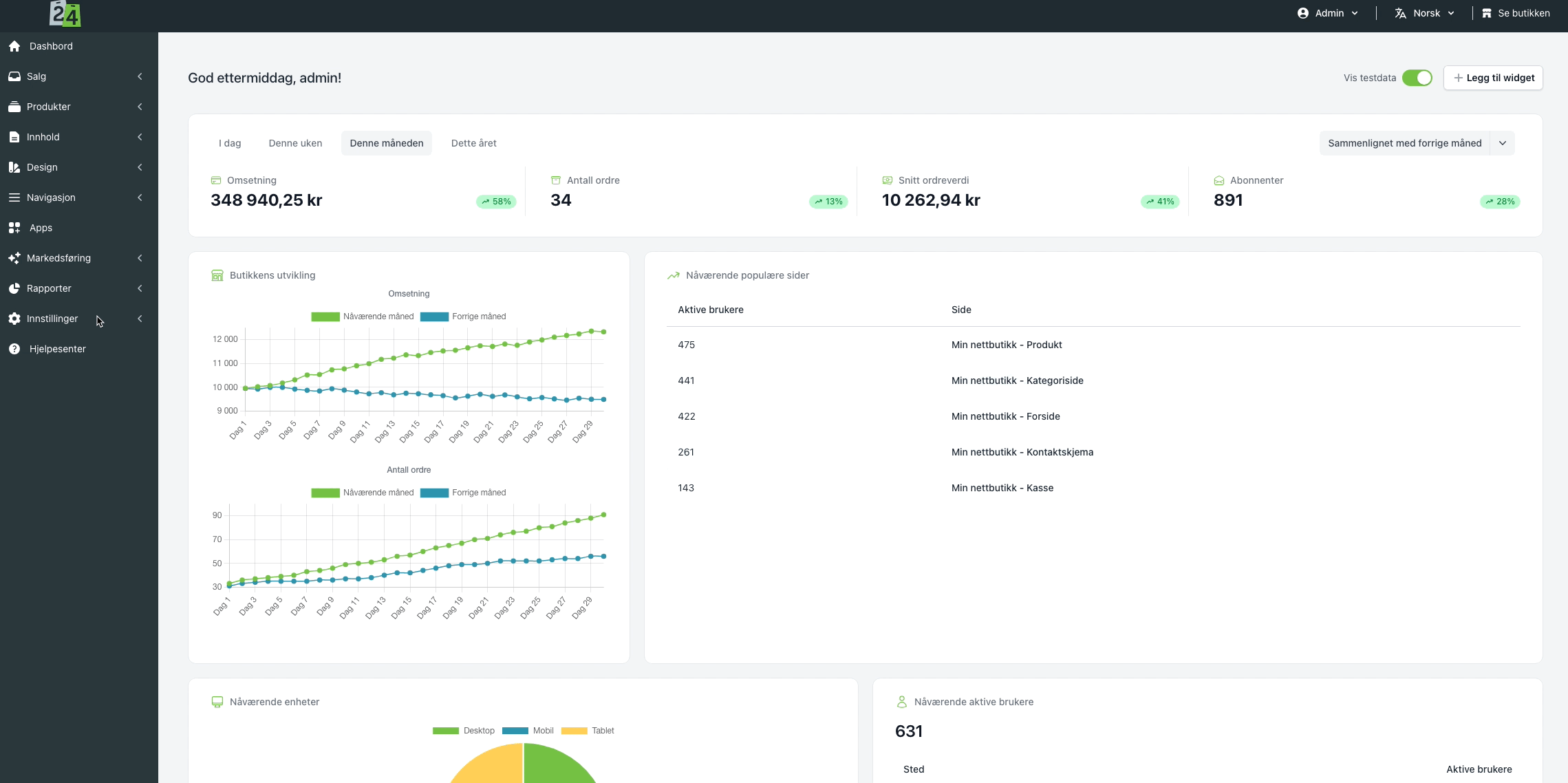Expand the Salg menu chevron
Image resolution: width=1568 pixels, height=783 pixels.
pyautogui.click(x=140, y=76)
